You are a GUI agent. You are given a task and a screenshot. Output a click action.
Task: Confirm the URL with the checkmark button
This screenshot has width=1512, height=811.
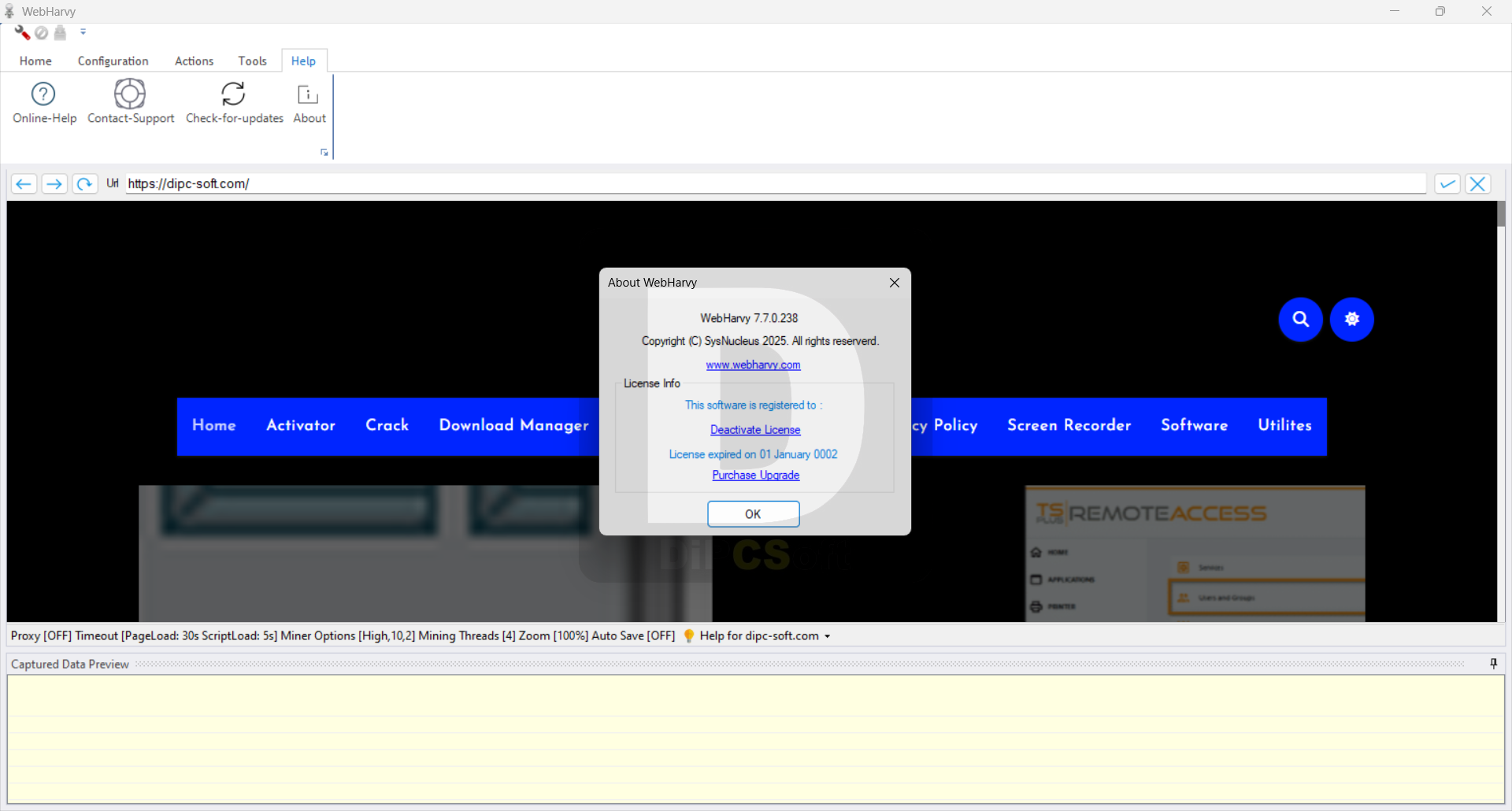click(x=1447, y=183)
